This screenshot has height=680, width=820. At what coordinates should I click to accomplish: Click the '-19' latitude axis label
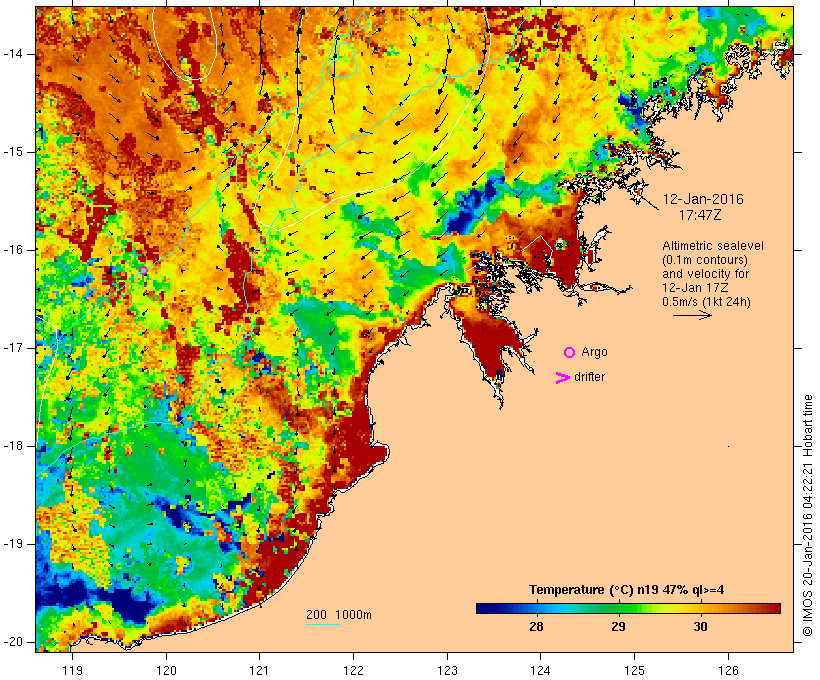tap(13, 544)
